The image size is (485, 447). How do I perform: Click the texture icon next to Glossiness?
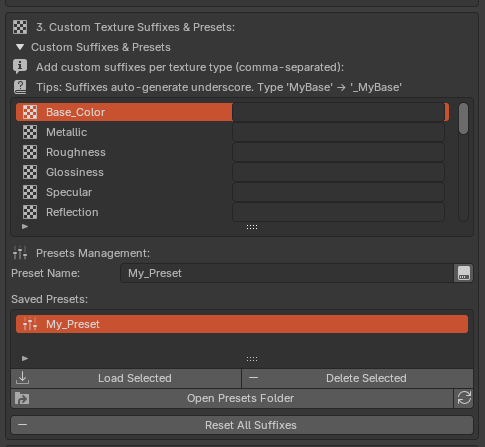pyautogui.click(x=30, y=172)
